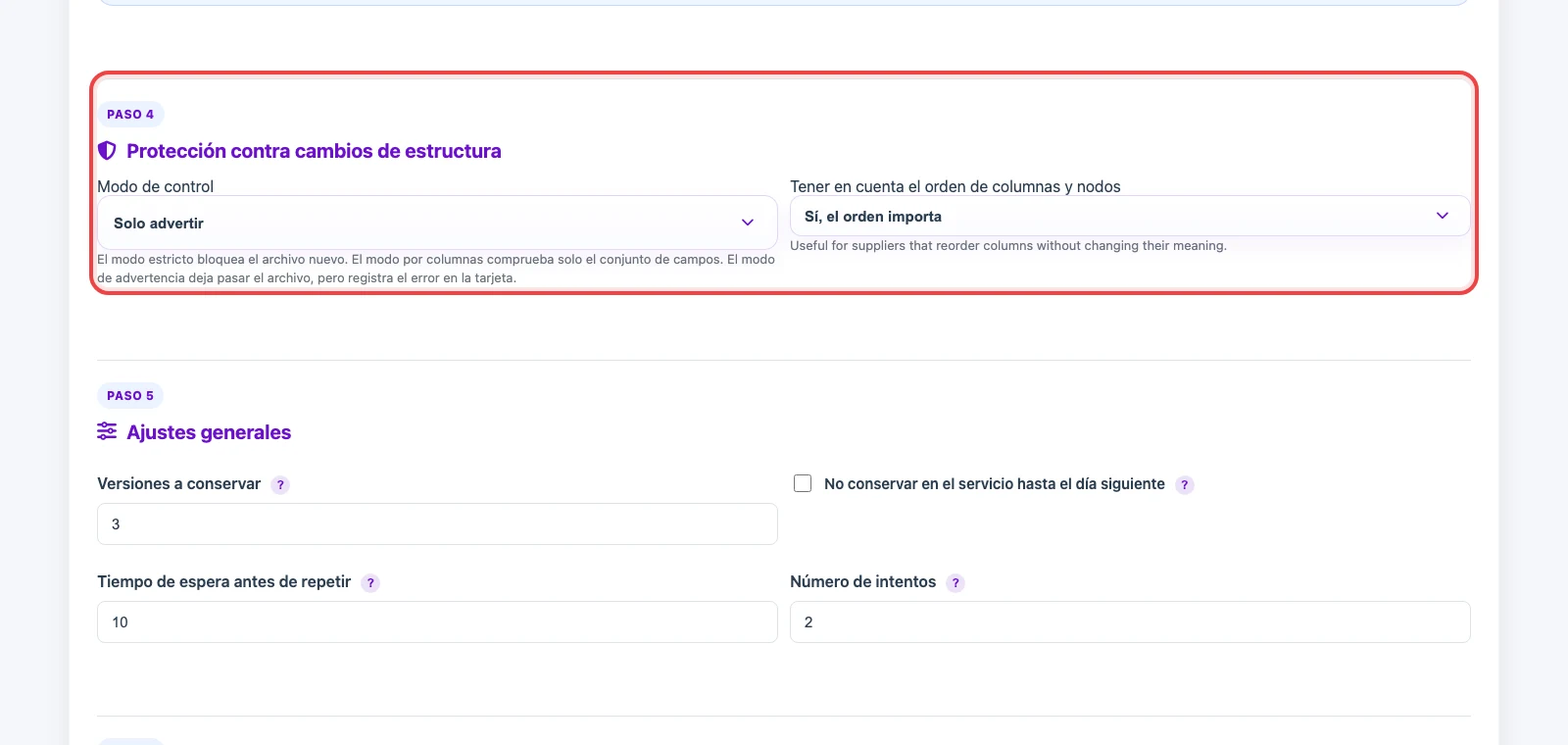1568x745 pixels.
Task: Click the Ajustes generales heading
Action: 209,432
